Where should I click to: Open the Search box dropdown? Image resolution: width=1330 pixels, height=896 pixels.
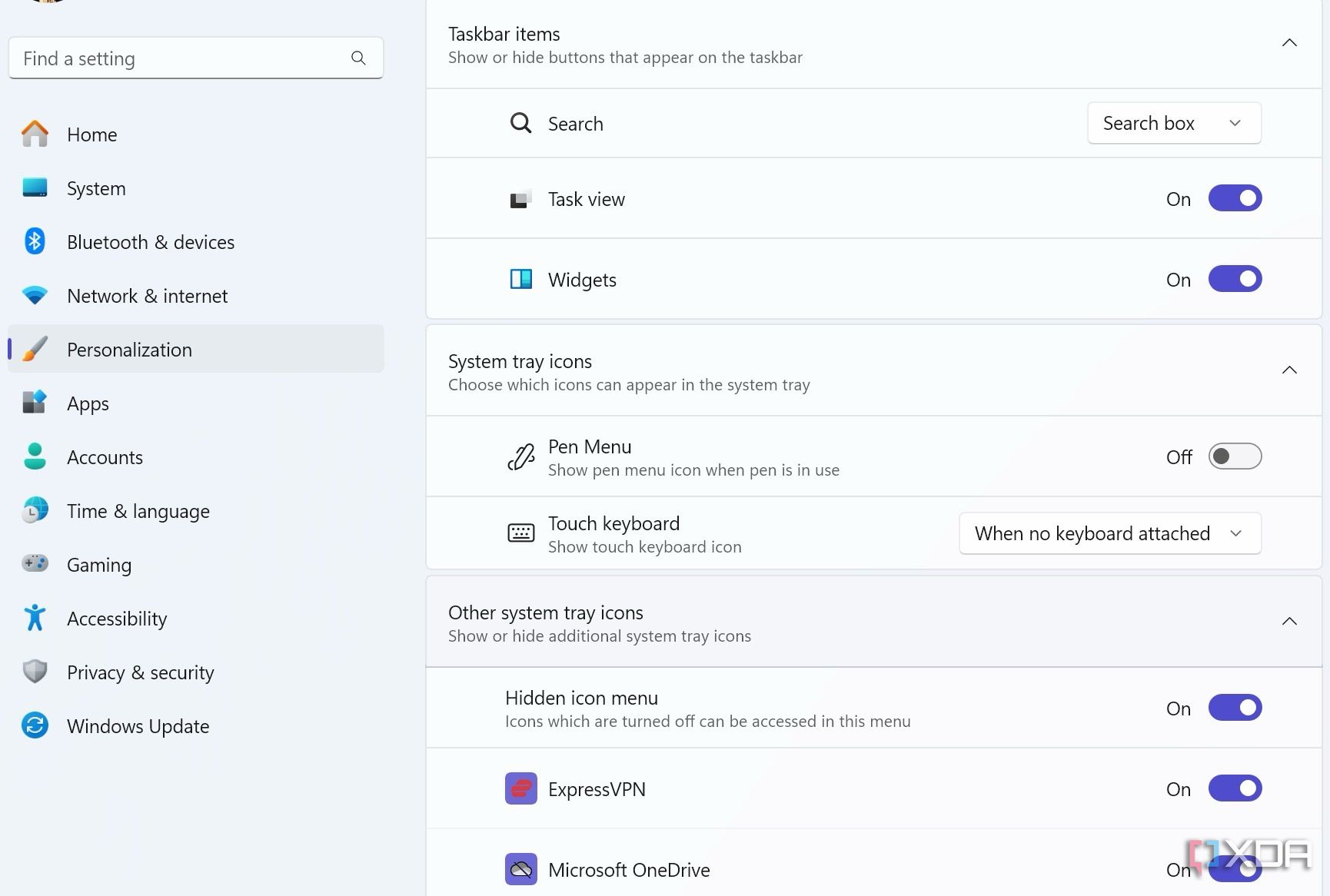1174,123
